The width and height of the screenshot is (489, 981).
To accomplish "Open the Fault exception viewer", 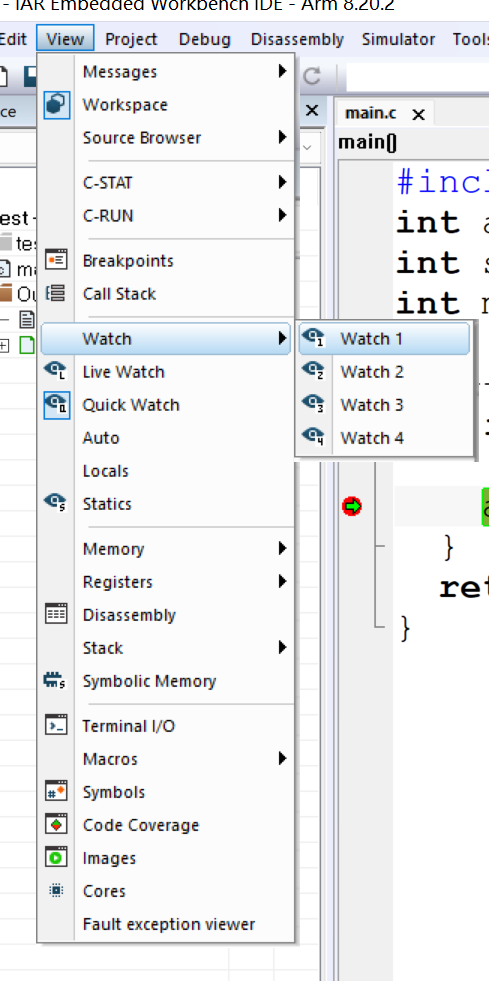I will 166,923.
